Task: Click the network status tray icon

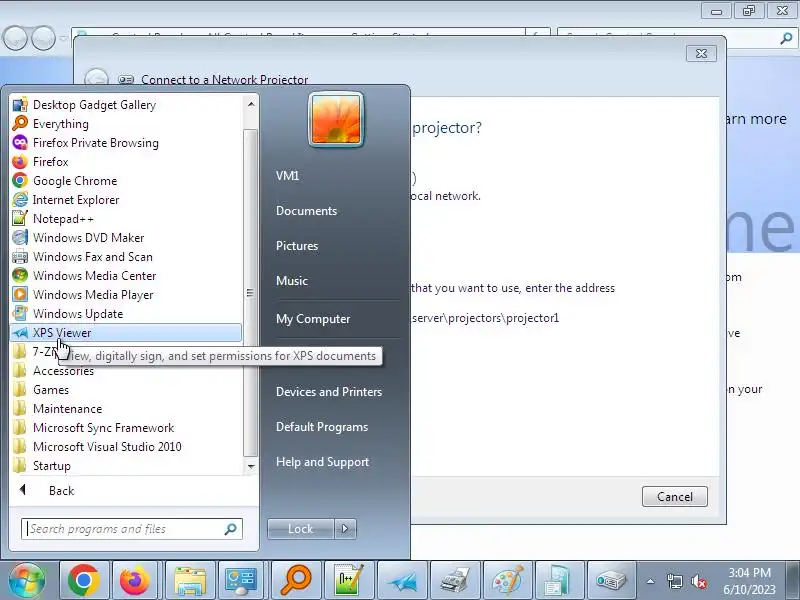Action: point(674,581)
